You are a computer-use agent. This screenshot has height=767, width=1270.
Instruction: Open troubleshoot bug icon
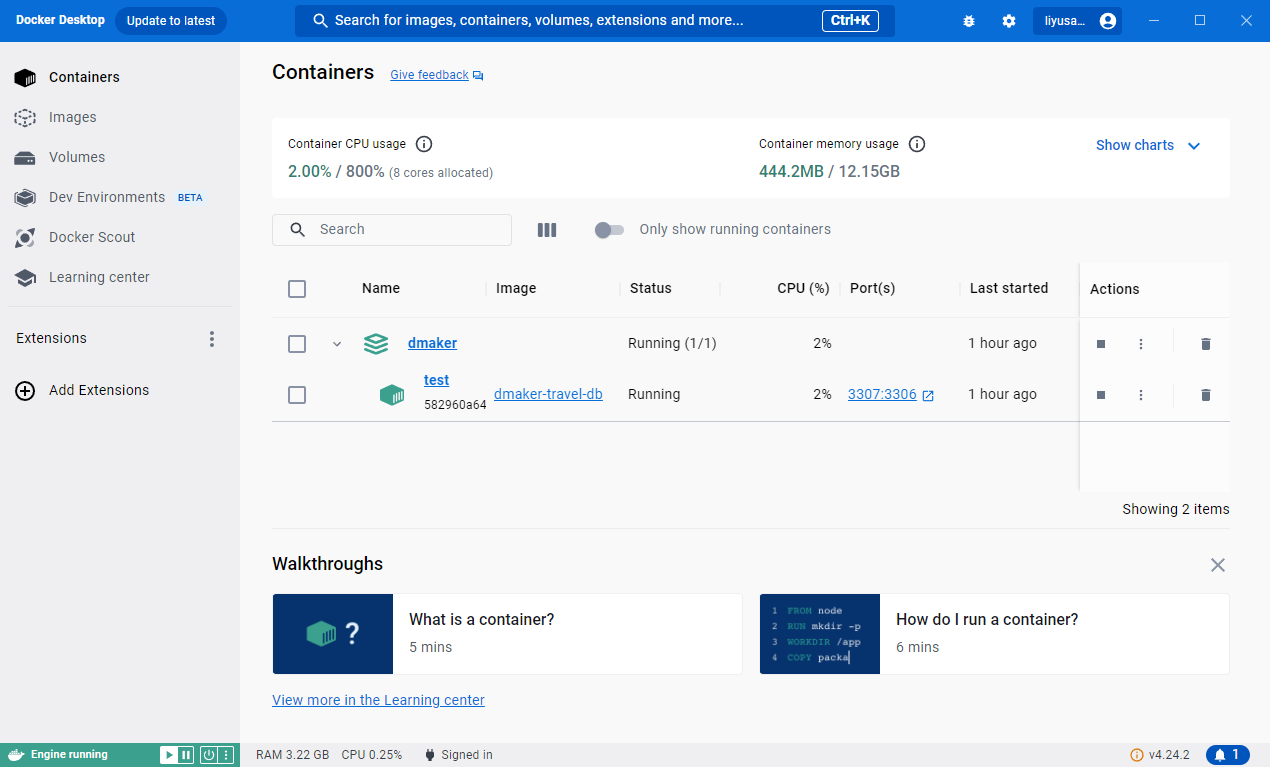pyautogui.click(x=968, y=21)
